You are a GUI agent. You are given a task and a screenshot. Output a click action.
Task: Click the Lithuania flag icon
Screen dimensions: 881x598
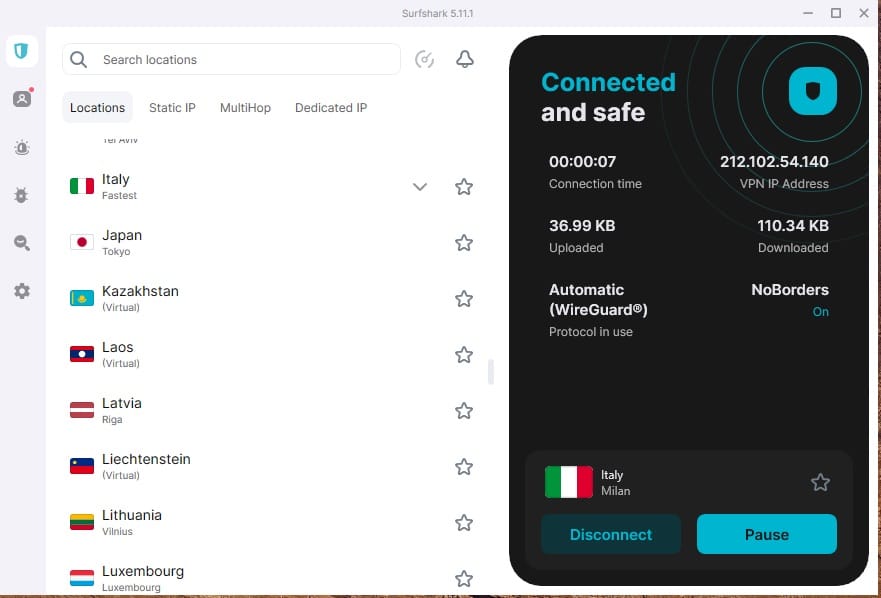point(82,522)
